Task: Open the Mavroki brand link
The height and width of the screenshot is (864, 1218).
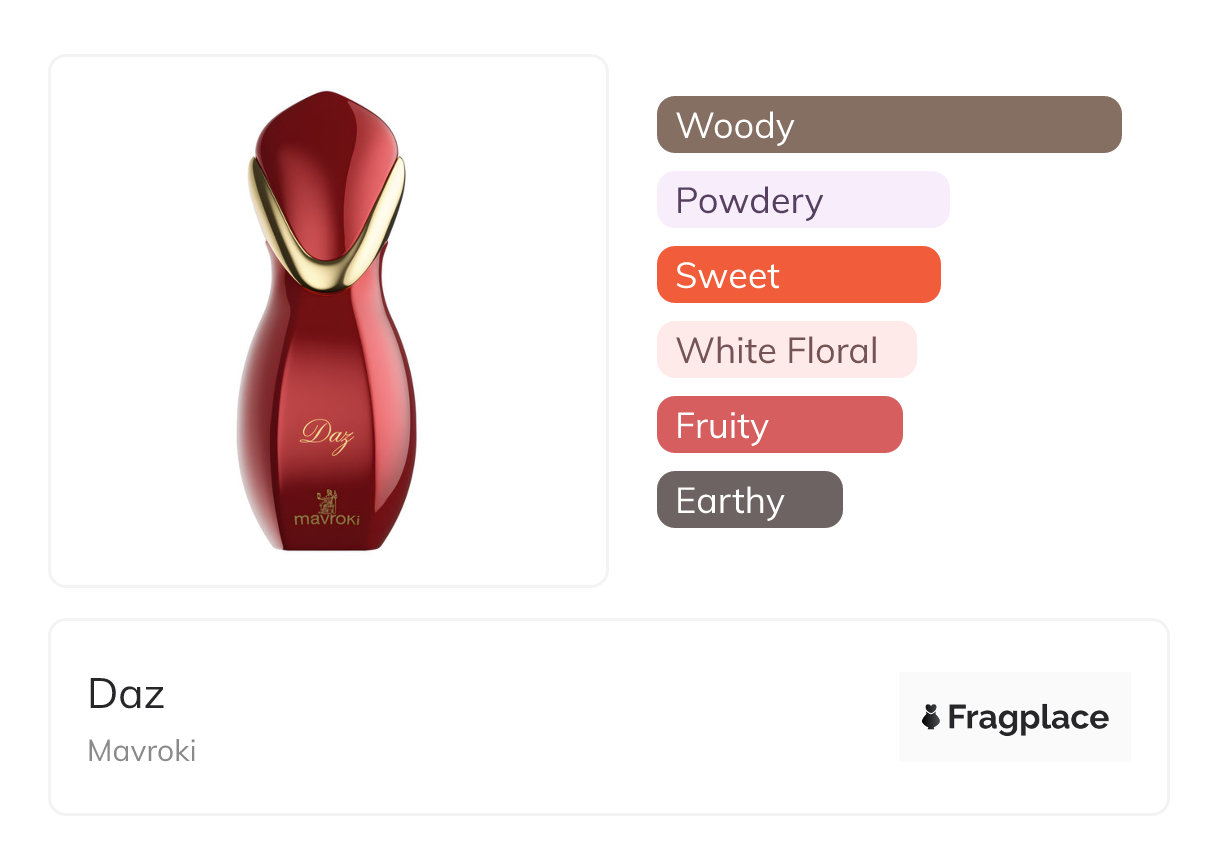Action: click(142, 751)
